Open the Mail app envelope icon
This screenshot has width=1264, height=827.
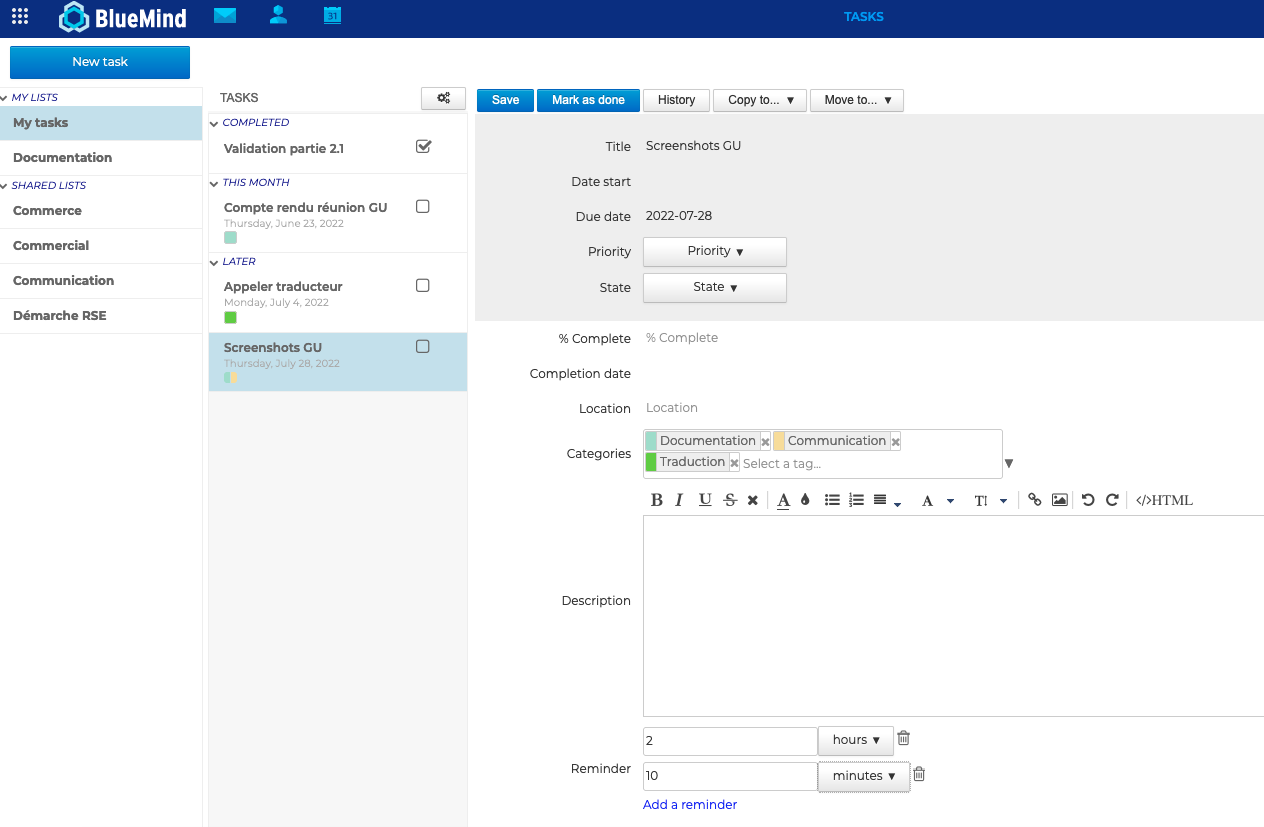pyautogui.click(x=225, y=15)
